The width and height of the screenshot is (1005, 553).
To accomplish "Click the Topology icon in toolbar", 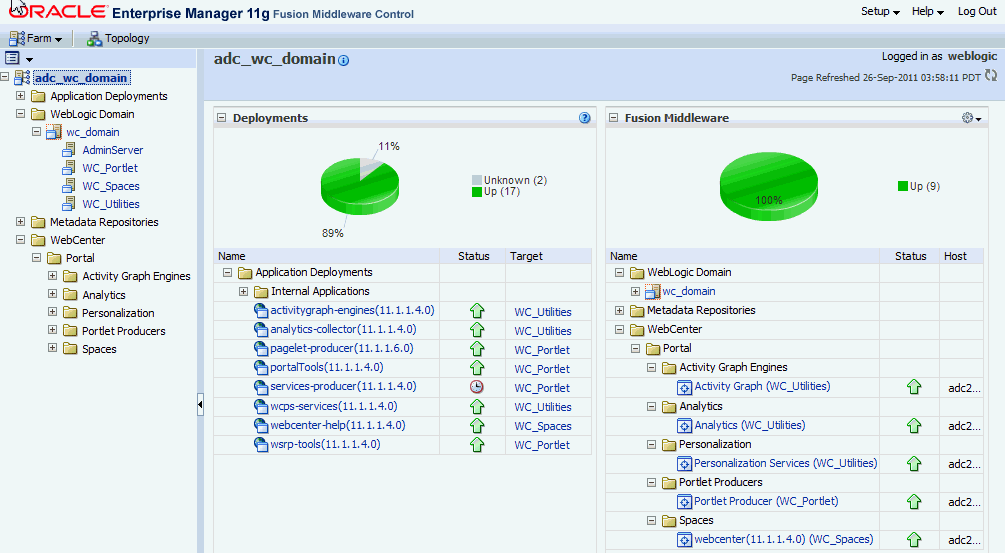I will click(94, 38).
